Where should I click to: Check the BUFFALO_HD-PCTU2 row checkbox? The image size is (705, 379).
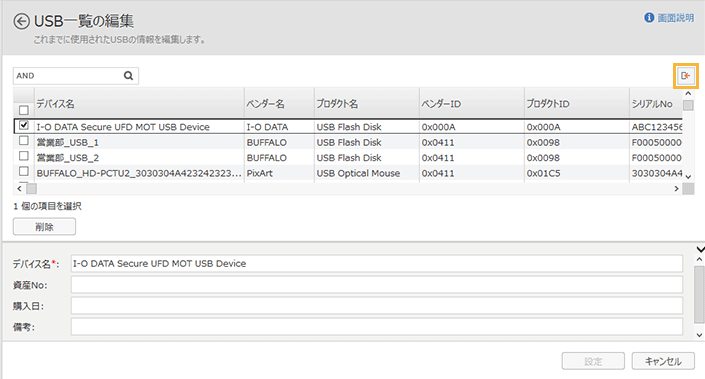24,171
